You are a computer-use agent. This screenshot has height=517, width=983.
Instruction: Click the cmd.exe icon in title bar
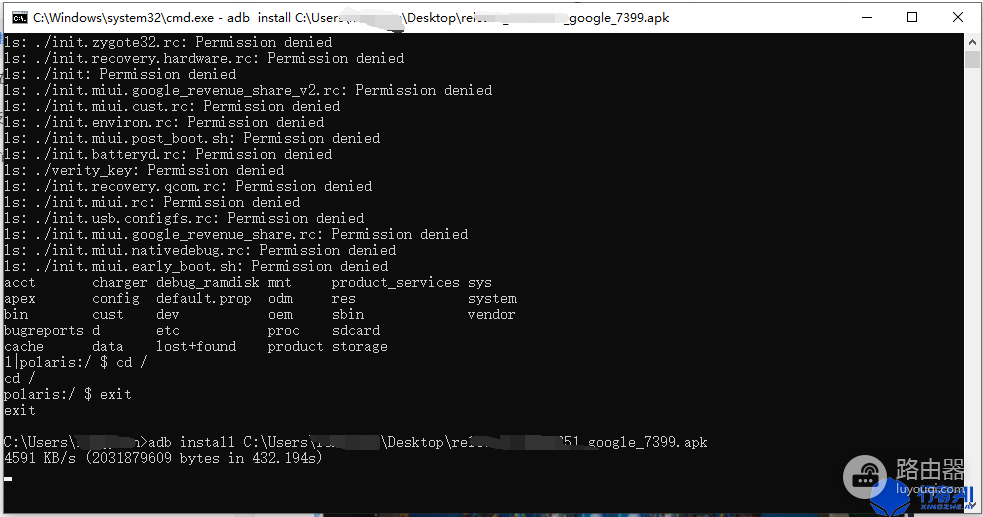point(17,17)
